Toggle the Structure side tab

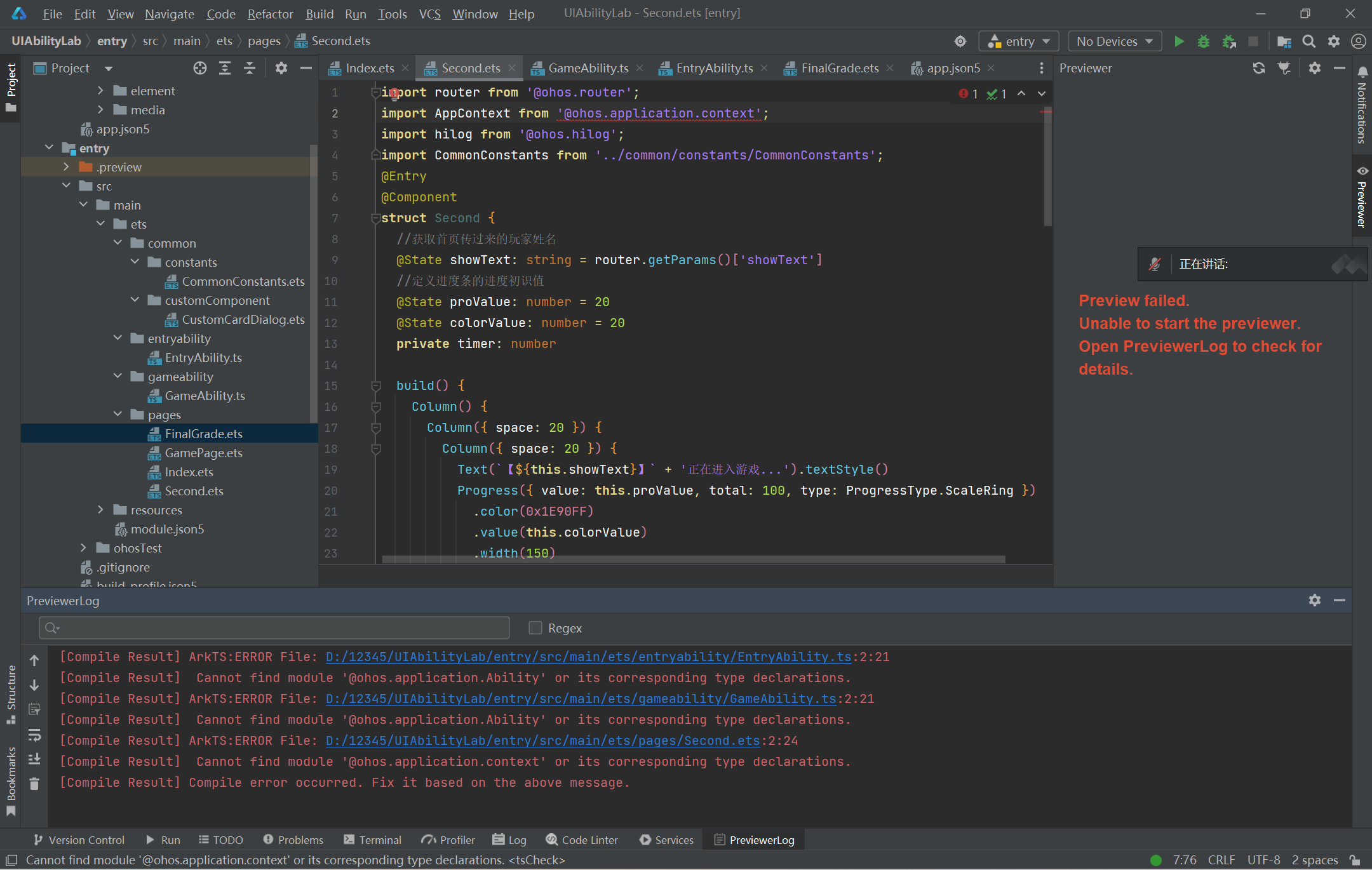coord(11,694)
